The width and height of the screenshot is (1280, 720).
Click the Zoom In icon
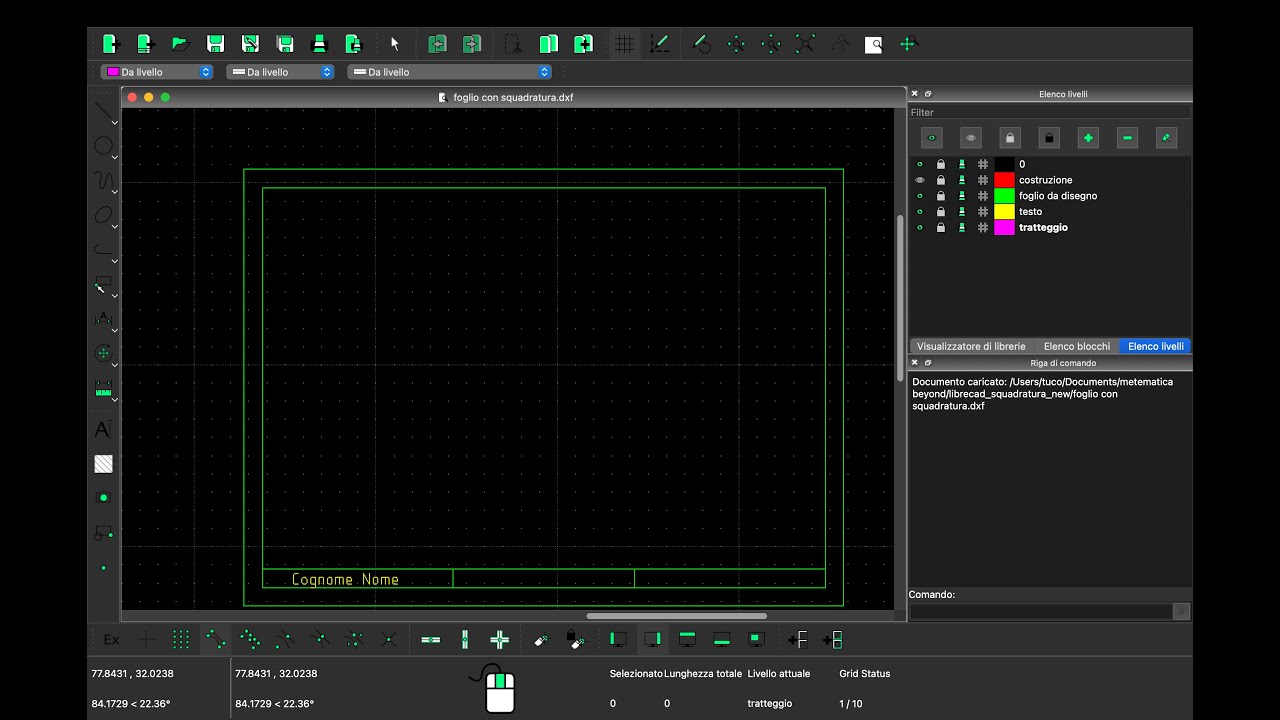click(x=736, y=44)
